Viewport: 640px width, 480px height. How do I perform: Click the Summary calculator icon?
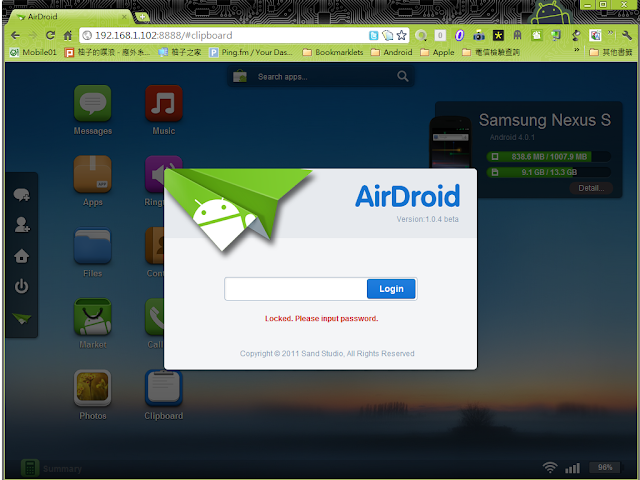[x=30, y=468]
